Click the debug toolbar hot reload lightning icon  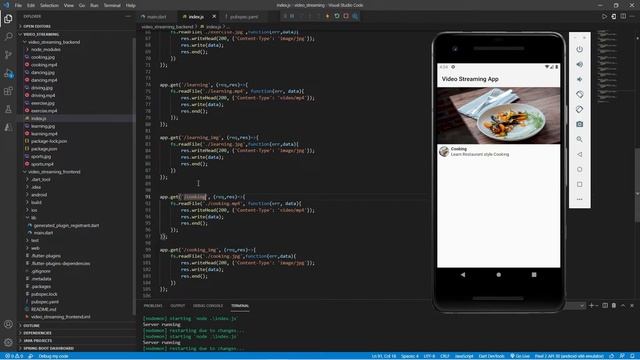click(327, 16)
